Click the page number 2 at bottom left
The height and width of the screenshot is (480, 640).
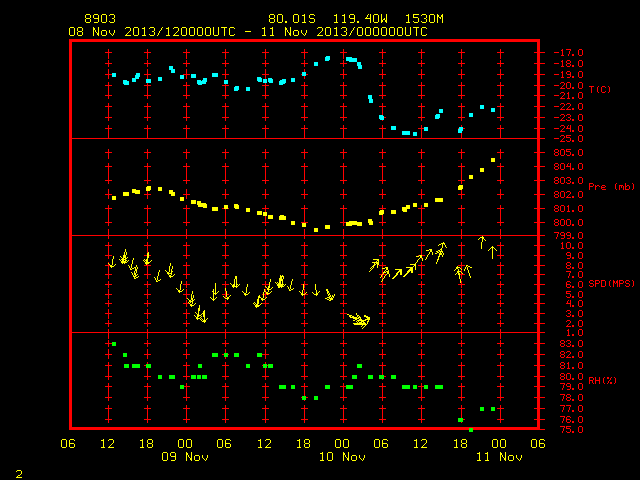(x=19, y=474)
